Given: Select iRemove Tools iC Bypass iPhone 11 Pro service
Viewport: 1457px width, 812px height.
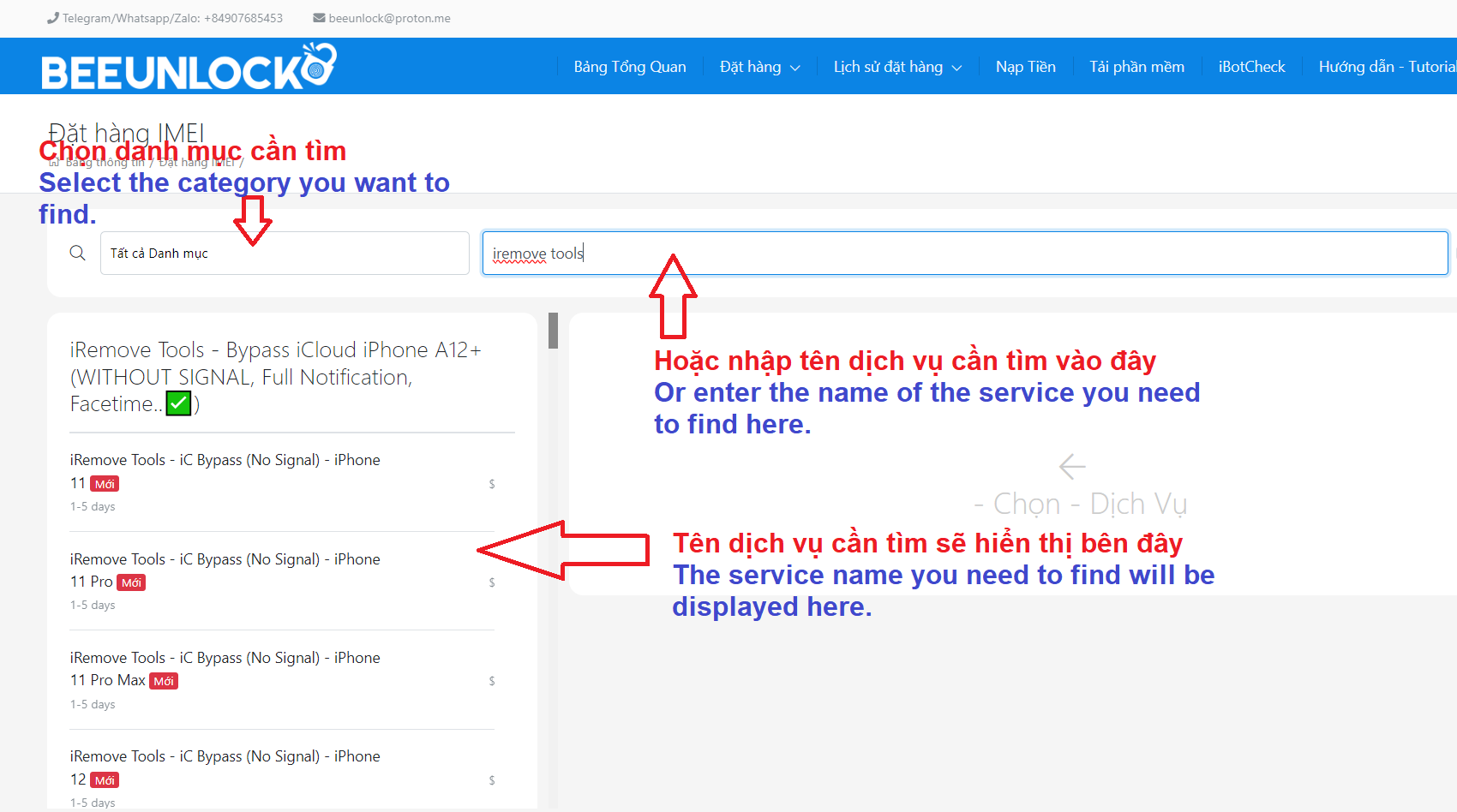Looking at the screenshot, I should (282, 581).
